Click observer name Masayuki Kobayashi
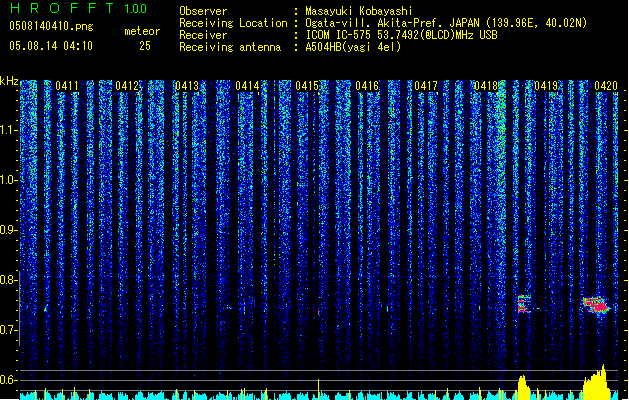The image size is (629, 400). coord(359,11)
